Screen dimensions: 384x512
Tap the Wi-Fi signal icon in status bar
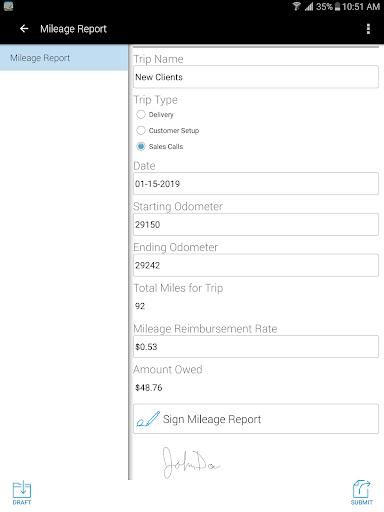tap(296, 6)
